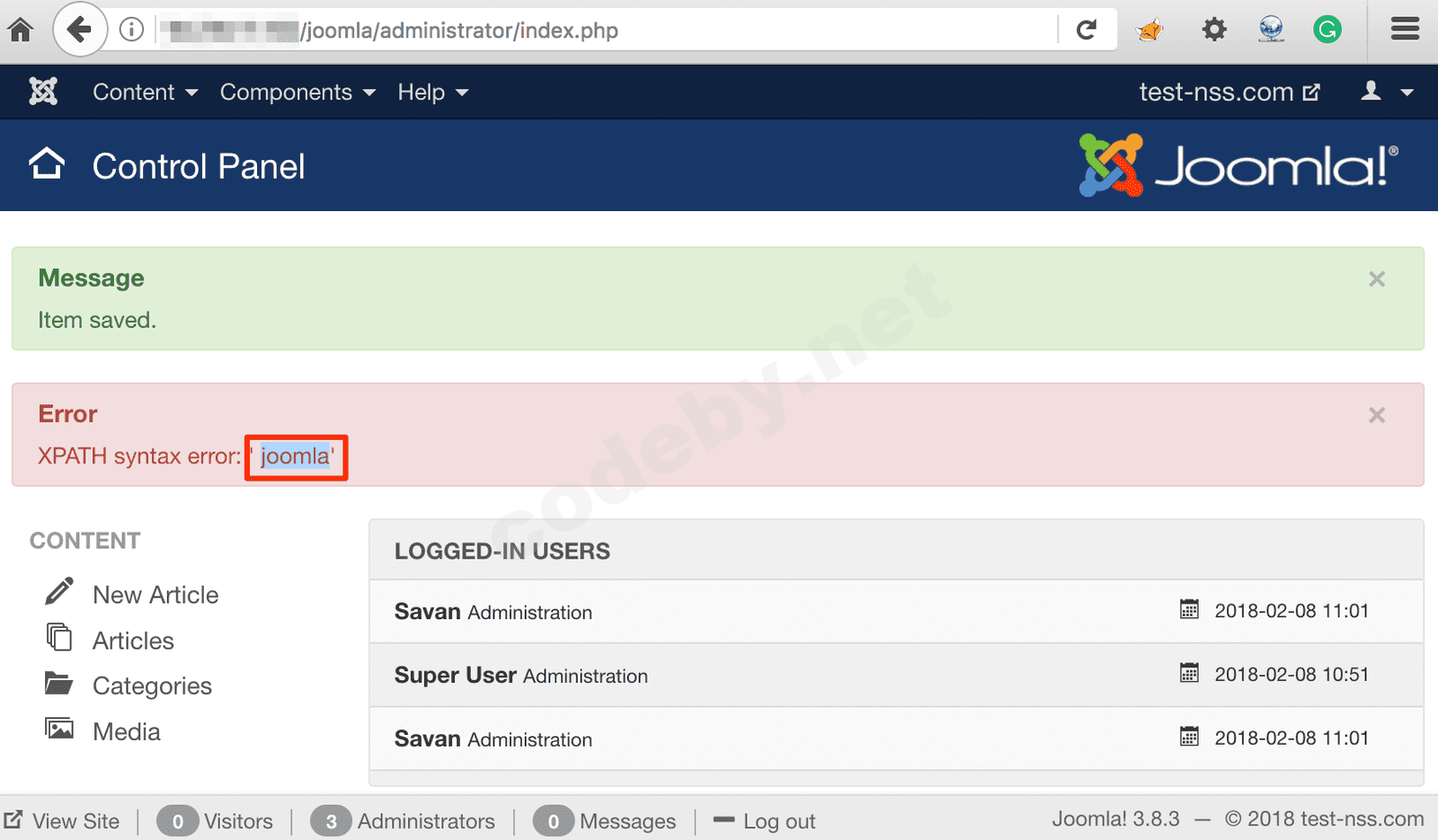Open the green Grammarly extension icon
Image resolution: width=1438 pixels, height=840 pixels.
click(x=1327, y=30)
